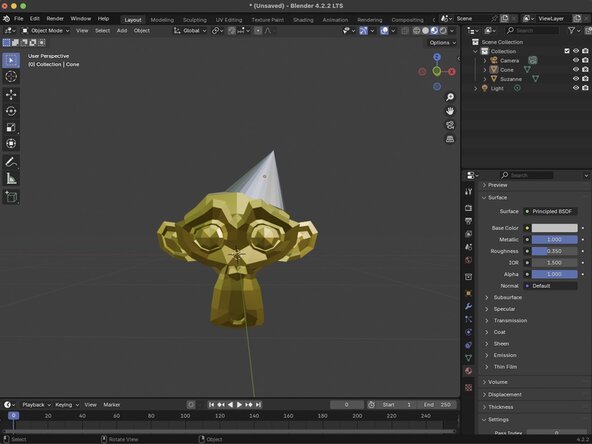This screenshot has width=592, height=444.
Task: Switch to wireframe viewport shading
Action: click(x=416, y=31)
